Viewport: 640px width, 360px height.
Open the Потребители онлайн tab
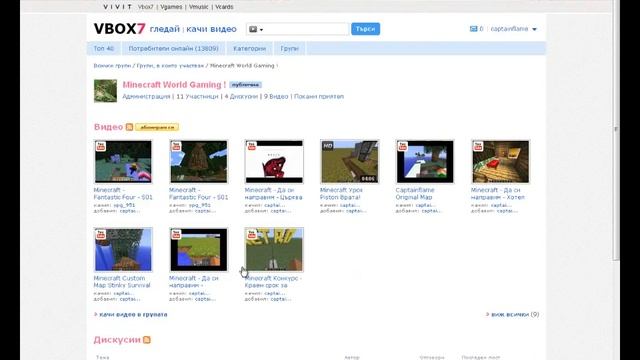(173, 48)
